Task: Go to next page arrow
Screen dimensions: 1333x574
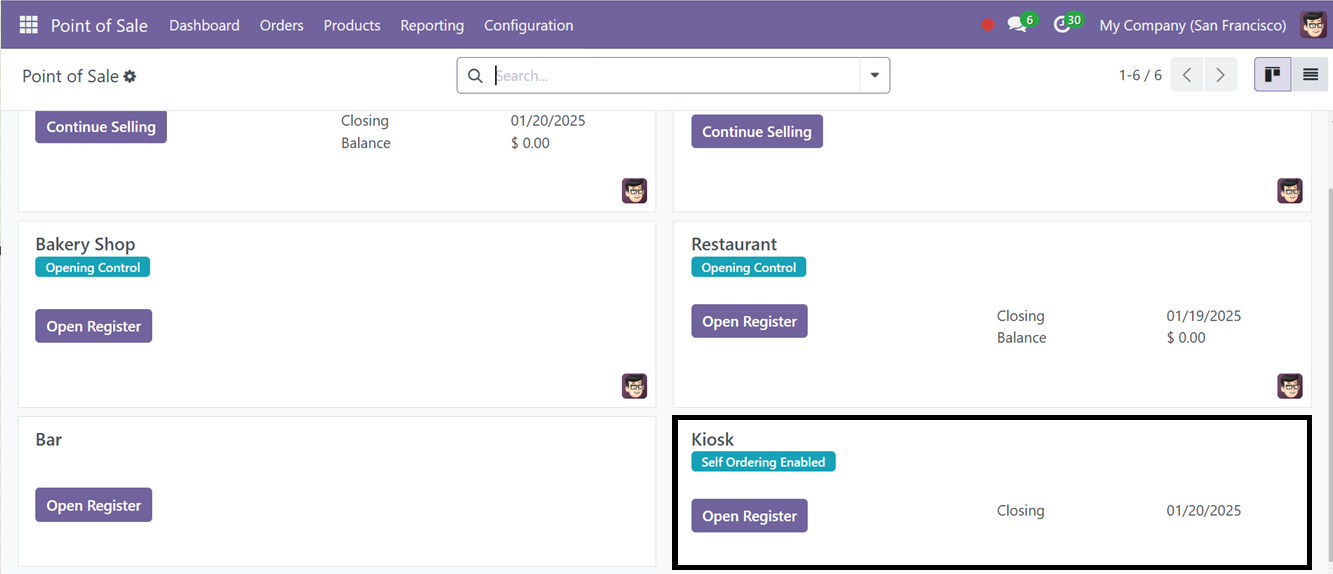Action: (1220, 75)
